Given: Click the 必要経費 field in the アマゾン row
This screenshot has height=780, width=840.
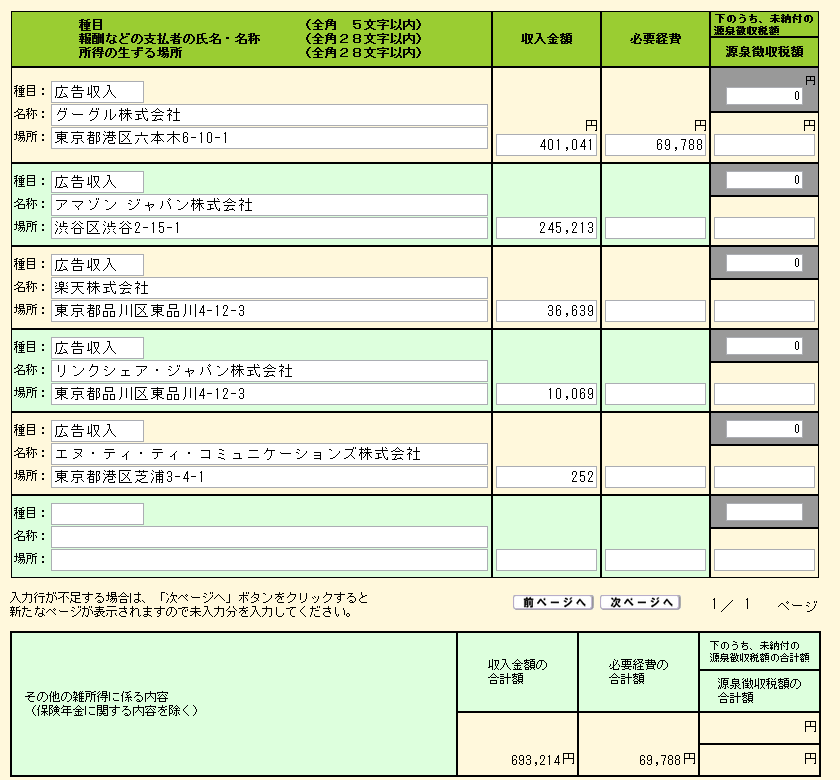Looking at the screenshot, I should click(x=655, y=228).
